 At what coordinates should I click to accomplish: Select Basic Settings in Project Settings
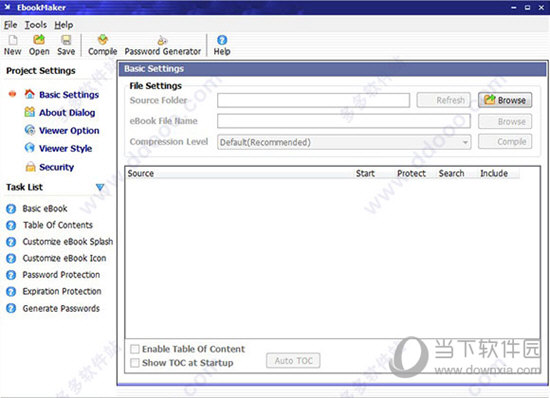point(69,95)
